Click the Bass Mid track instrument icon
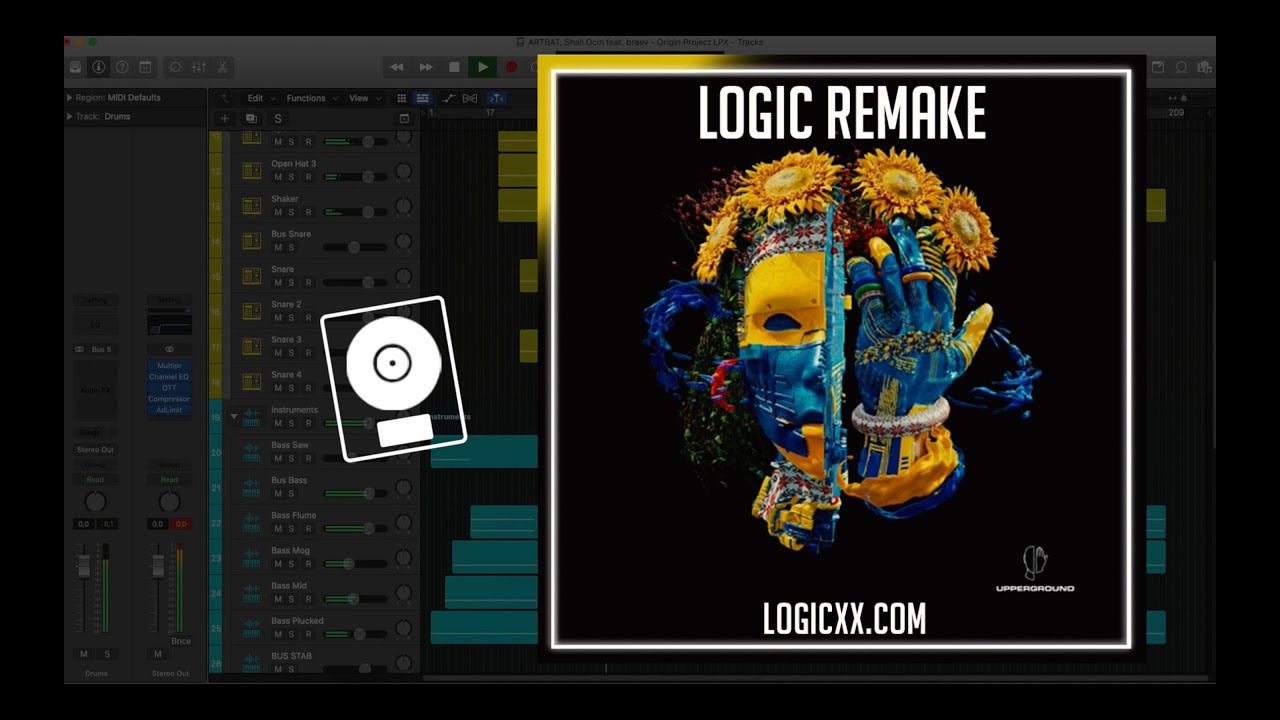The image size is (1280, 720). pyautogui.click(x=251, y=592)
